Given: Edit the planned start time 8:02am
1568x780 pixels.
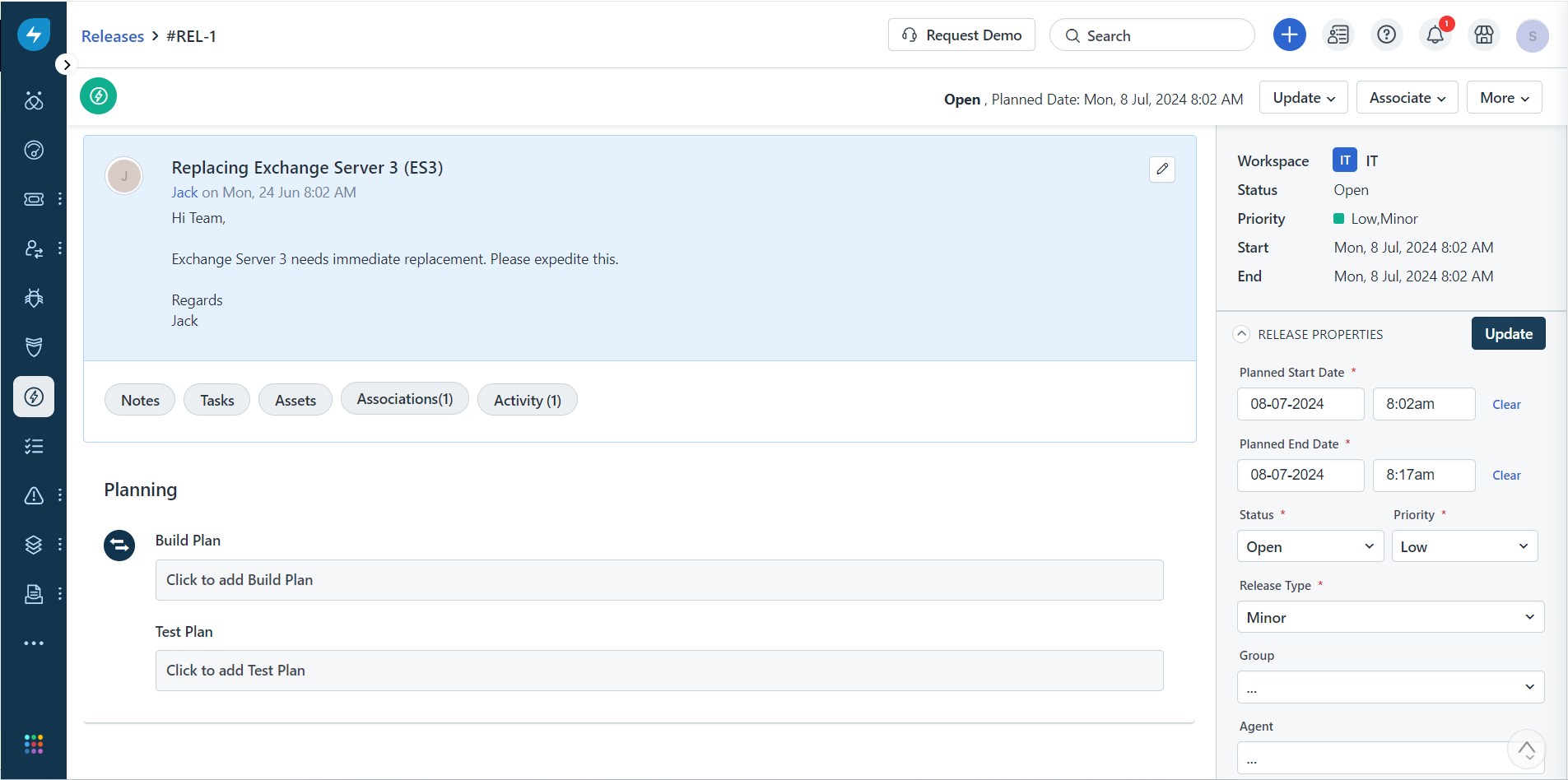Looking at the screenshot, I should coord(1424,404).
